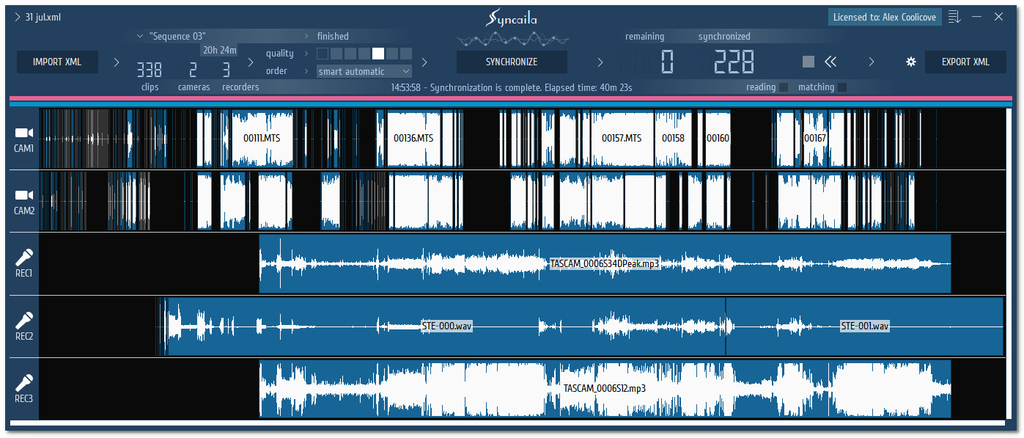
Task: Click the double-arrow rewind icon
Action: click(x=830, y=62)
